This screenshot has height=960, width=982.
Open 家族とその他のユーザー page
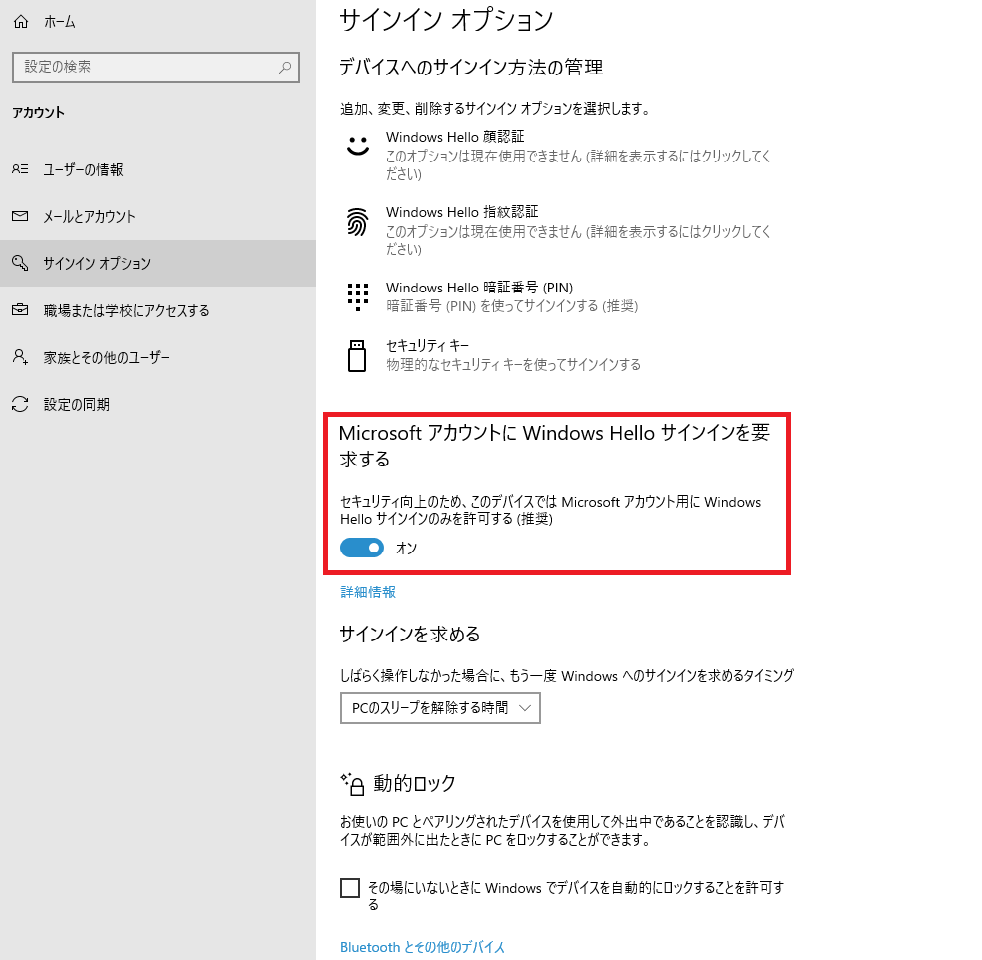(158, 357)
